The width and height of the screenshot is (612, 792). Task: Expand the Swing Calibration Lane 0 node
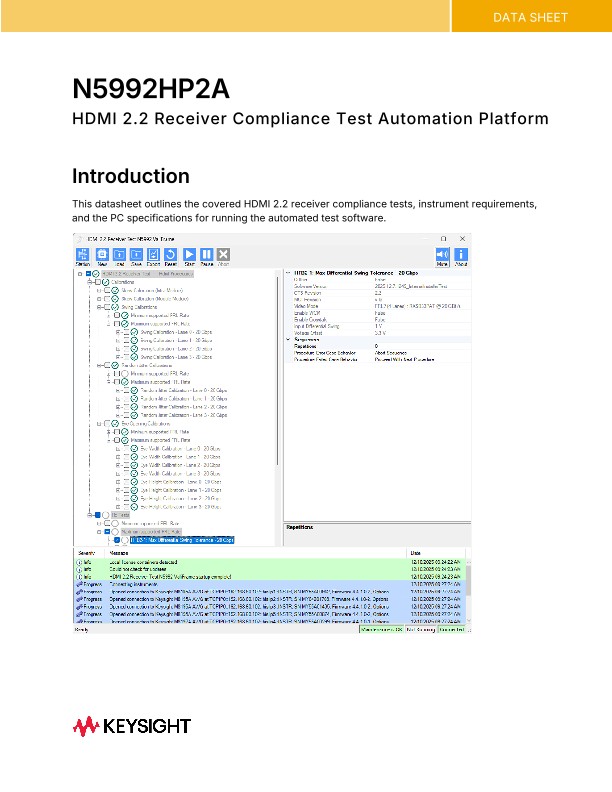118,332
